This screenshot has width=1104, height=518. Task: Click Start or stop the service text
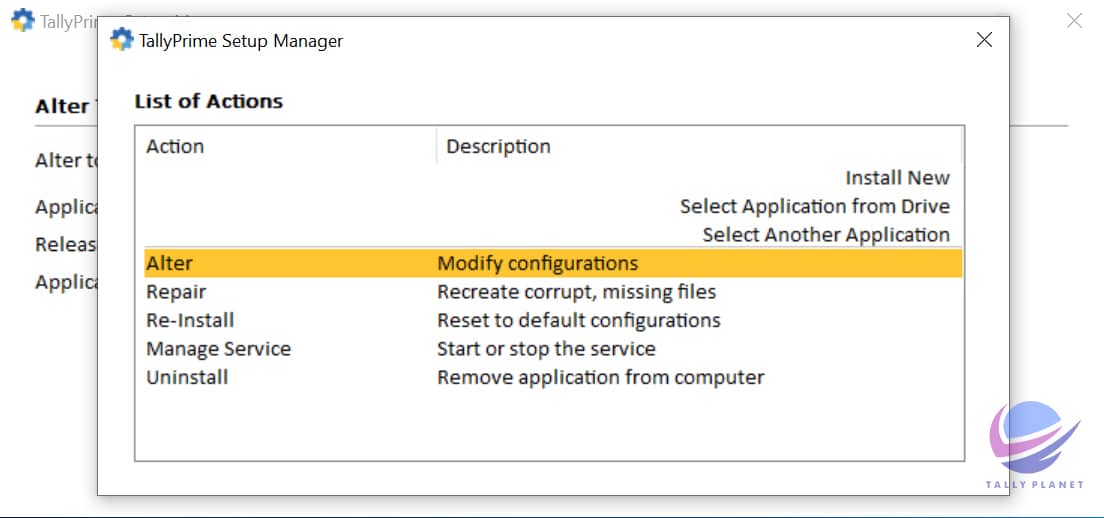click(x=546, y=349)
